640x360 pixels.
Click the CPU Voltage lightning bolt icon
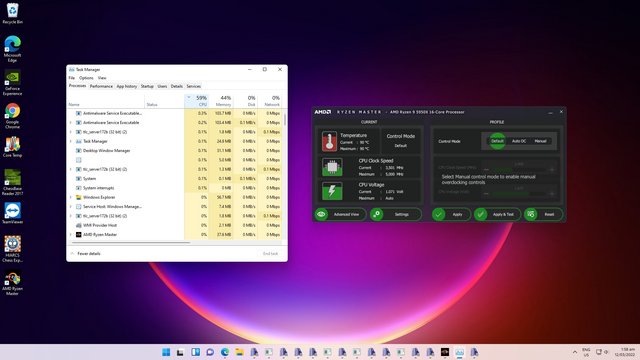[332, 191]
